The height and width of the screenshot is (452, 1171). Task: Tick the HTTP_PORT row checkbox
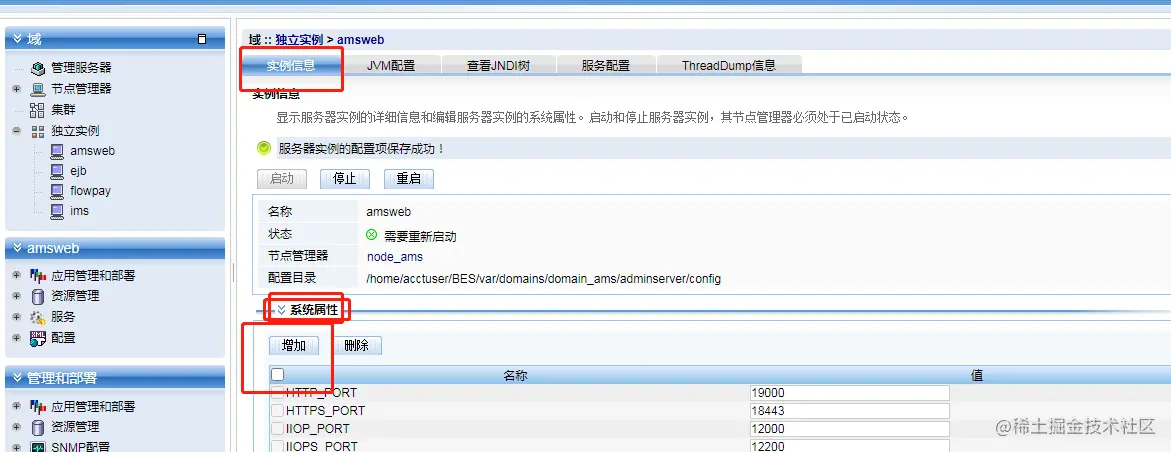pyautogui.click(x=278, y=393)
